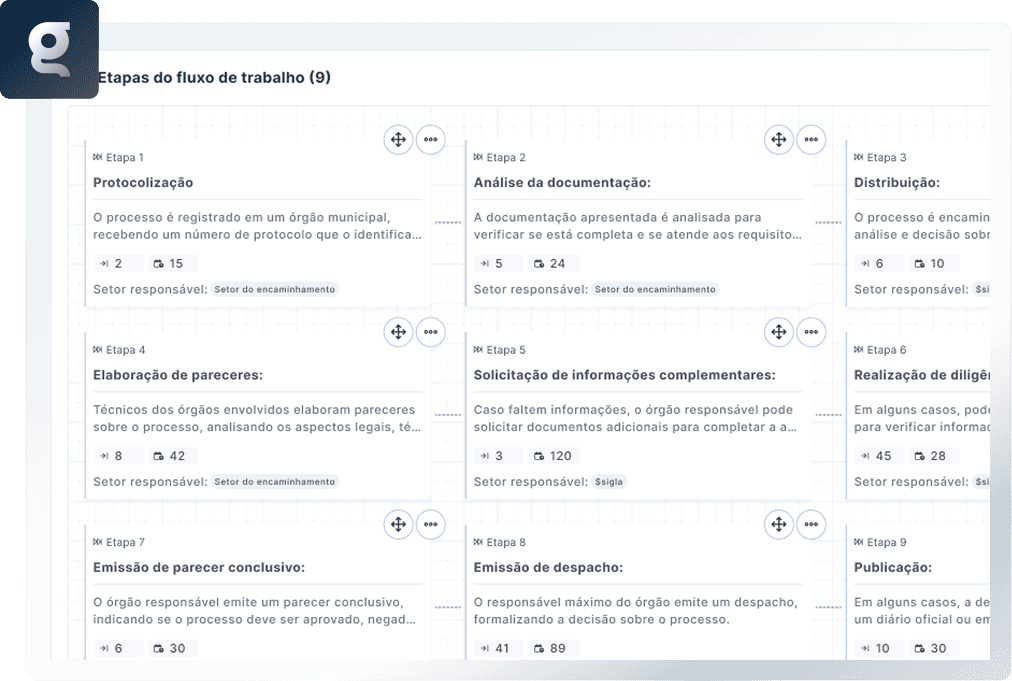This screenshot has width=1012, height=681.
Task: Click the deadline icon showing 89 in Emissão de despacho
Action: click(x=539, y=648)
